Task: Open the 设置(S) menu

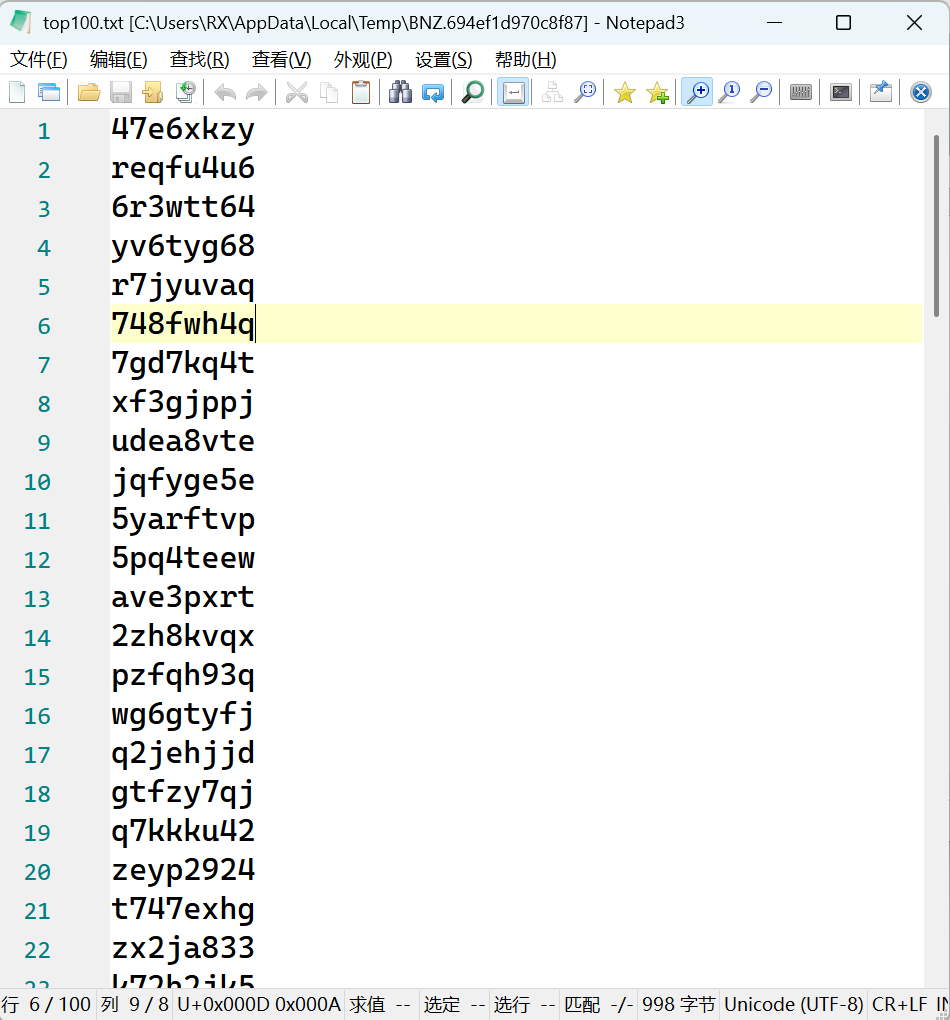Action: [x=443, y=59]
